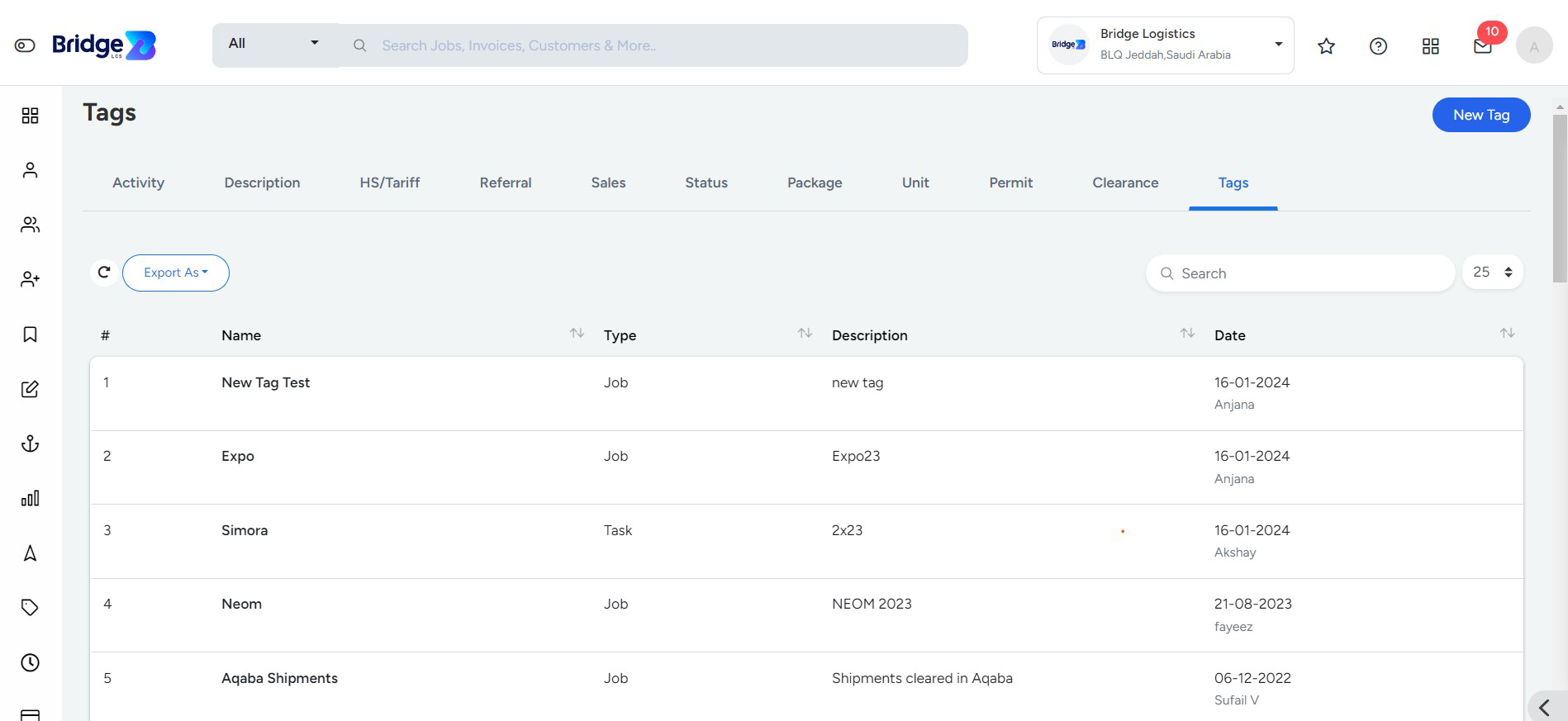
Task: Click the Task type cell for Simora
Action: [x=618, y=530]
